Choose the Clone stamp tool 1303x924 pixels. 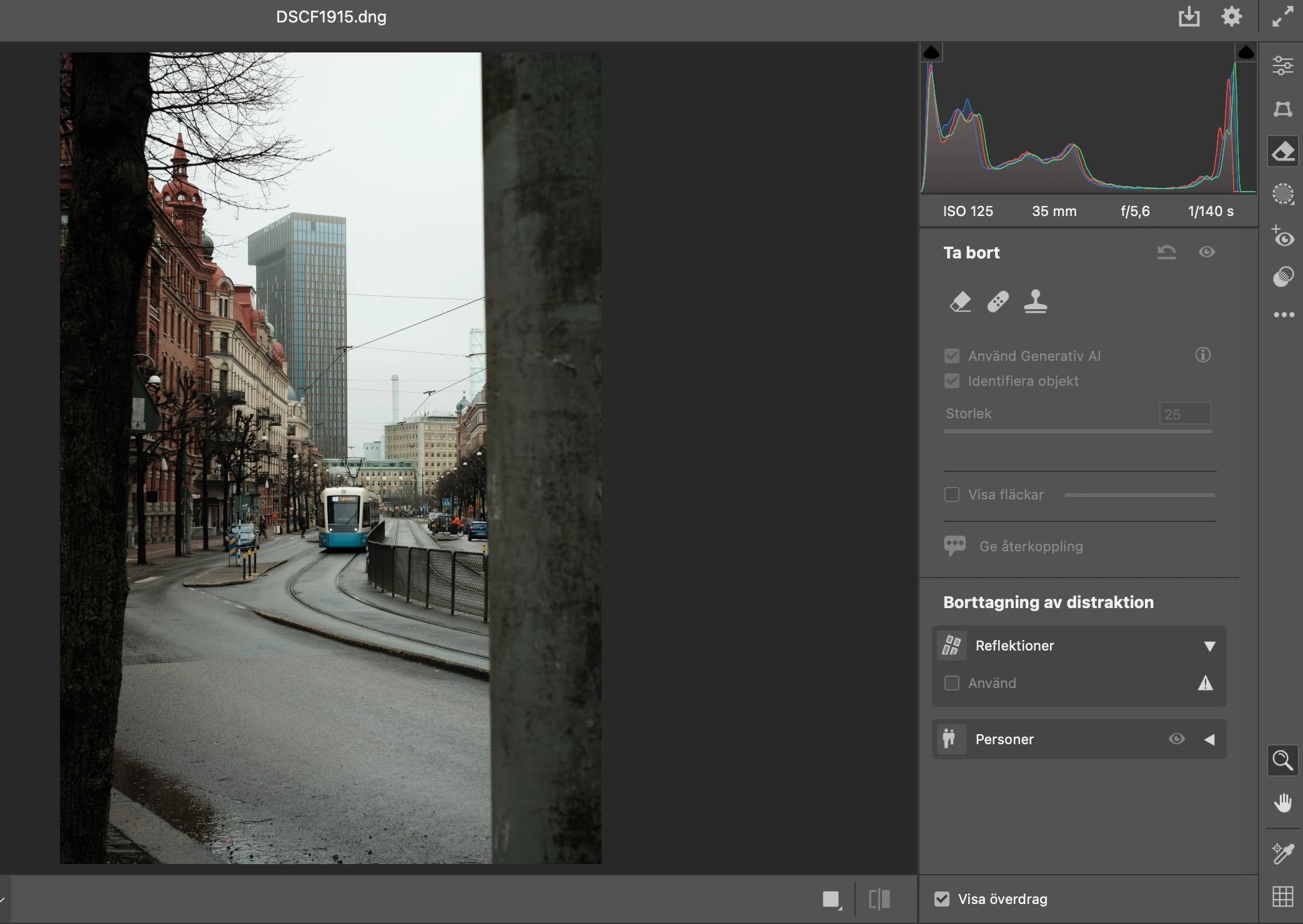click(x=1035, y=302)
